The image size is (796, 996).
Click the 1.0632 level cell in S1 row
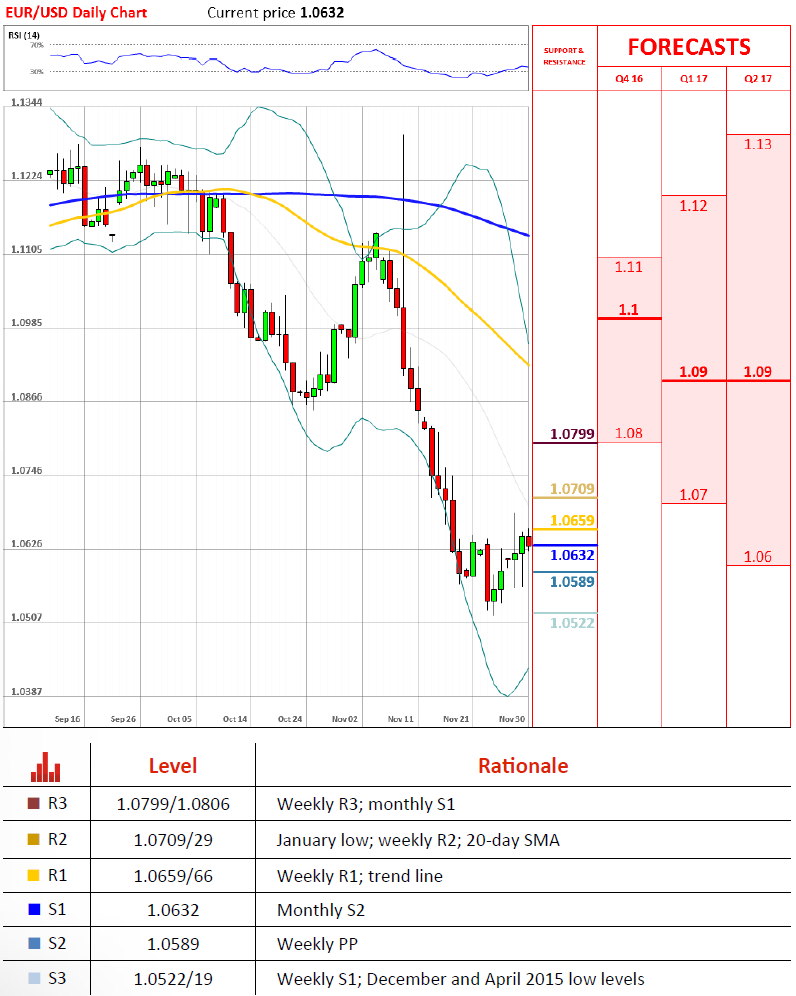click(x=173, y=910)
